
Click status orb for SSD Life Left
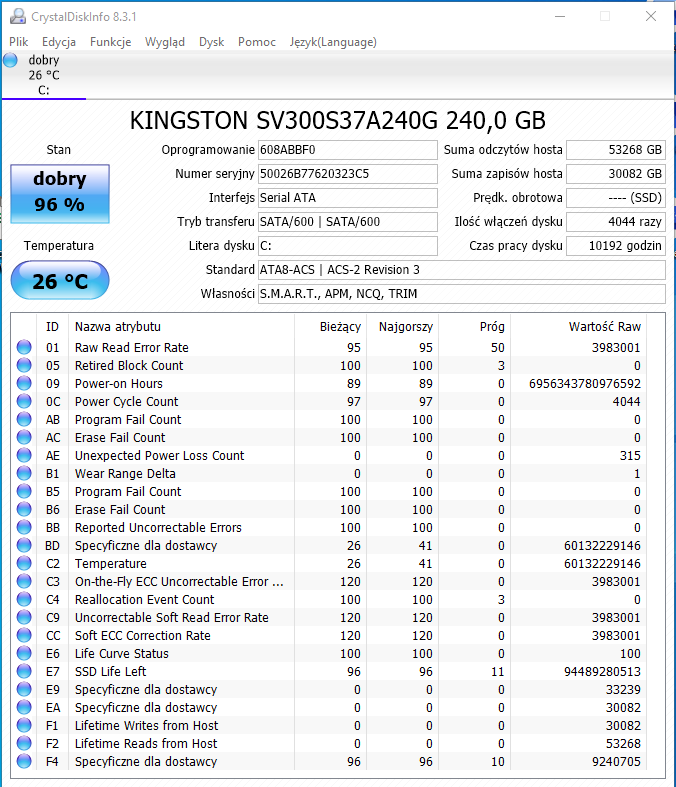tap(24, 672)
